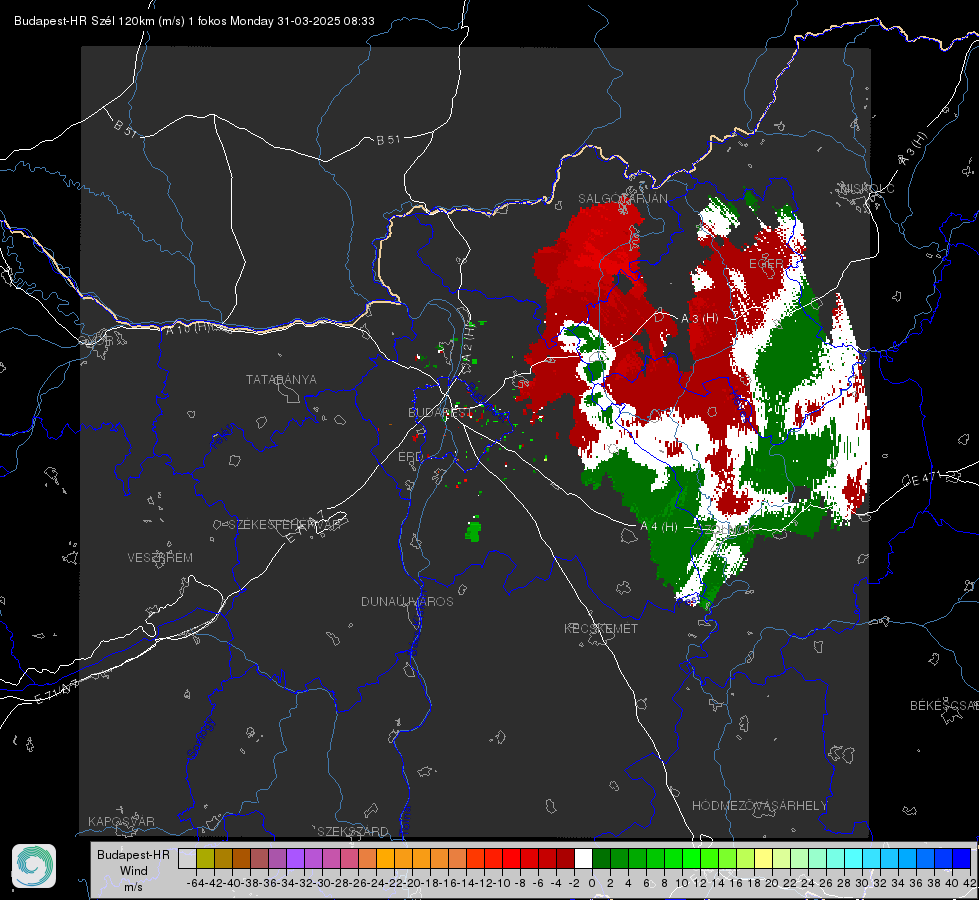Image resolution: width=979 pixels, height=900 pixels.
Task: Click the 'Budapest-HR' legend label
Action: [x=133, y=854]
